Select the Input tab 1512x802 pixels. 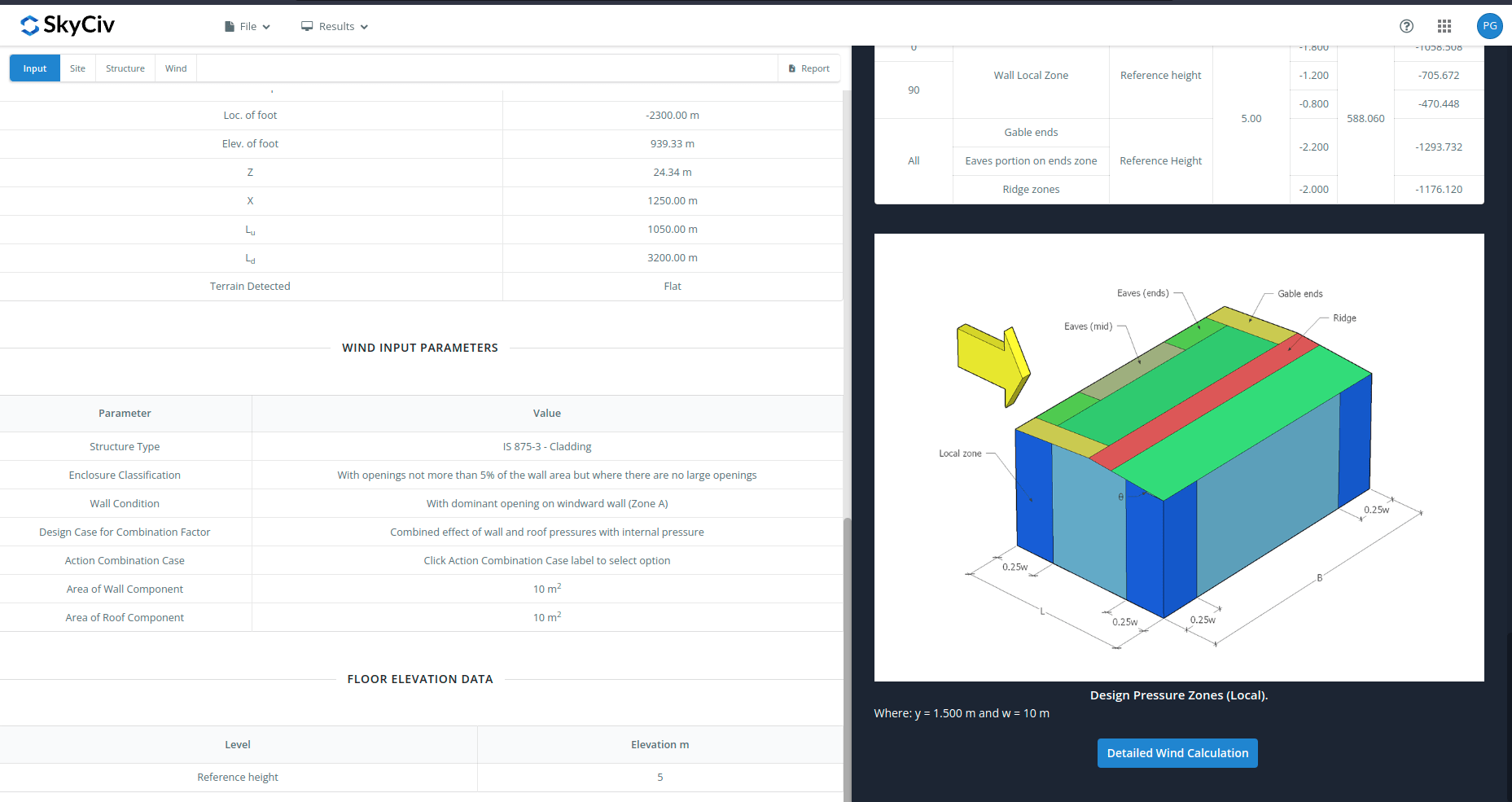[35, 69]
